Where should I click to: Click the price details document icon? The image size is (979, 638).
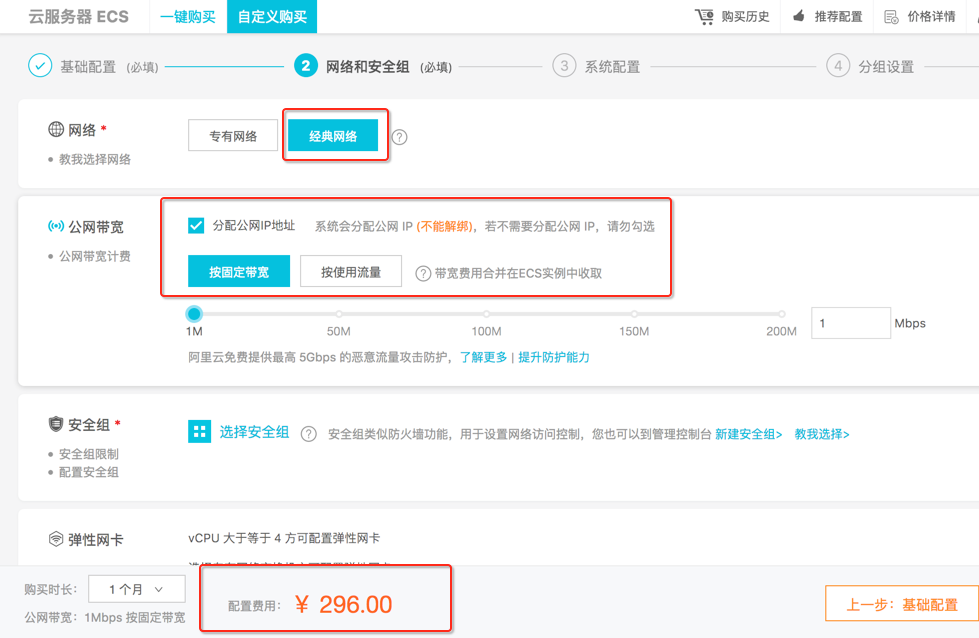[891, 17]
